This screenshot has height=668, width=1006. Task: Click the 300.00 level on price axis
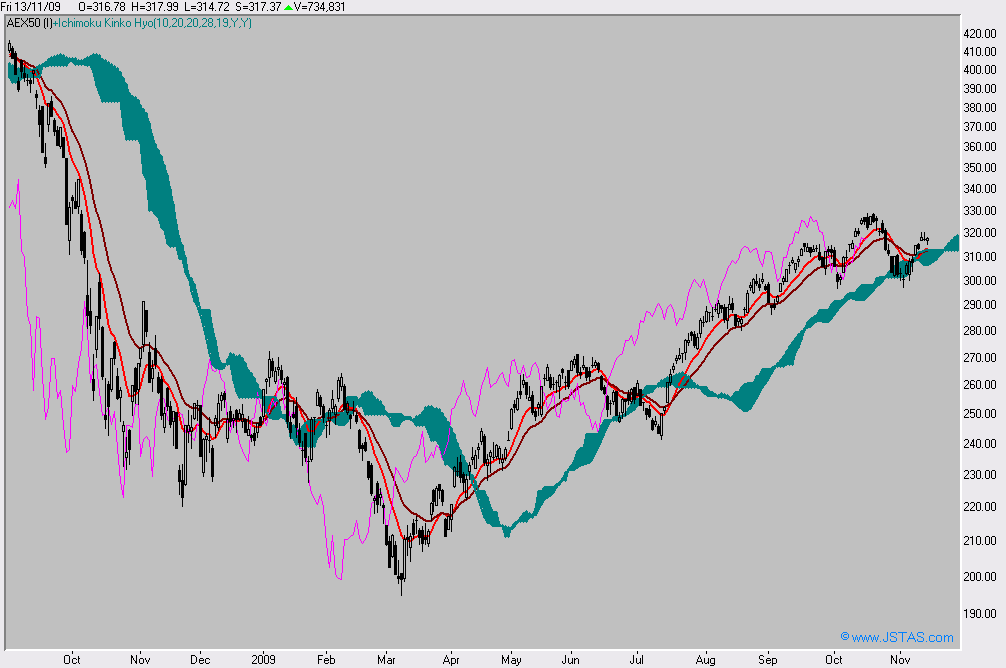982,281
